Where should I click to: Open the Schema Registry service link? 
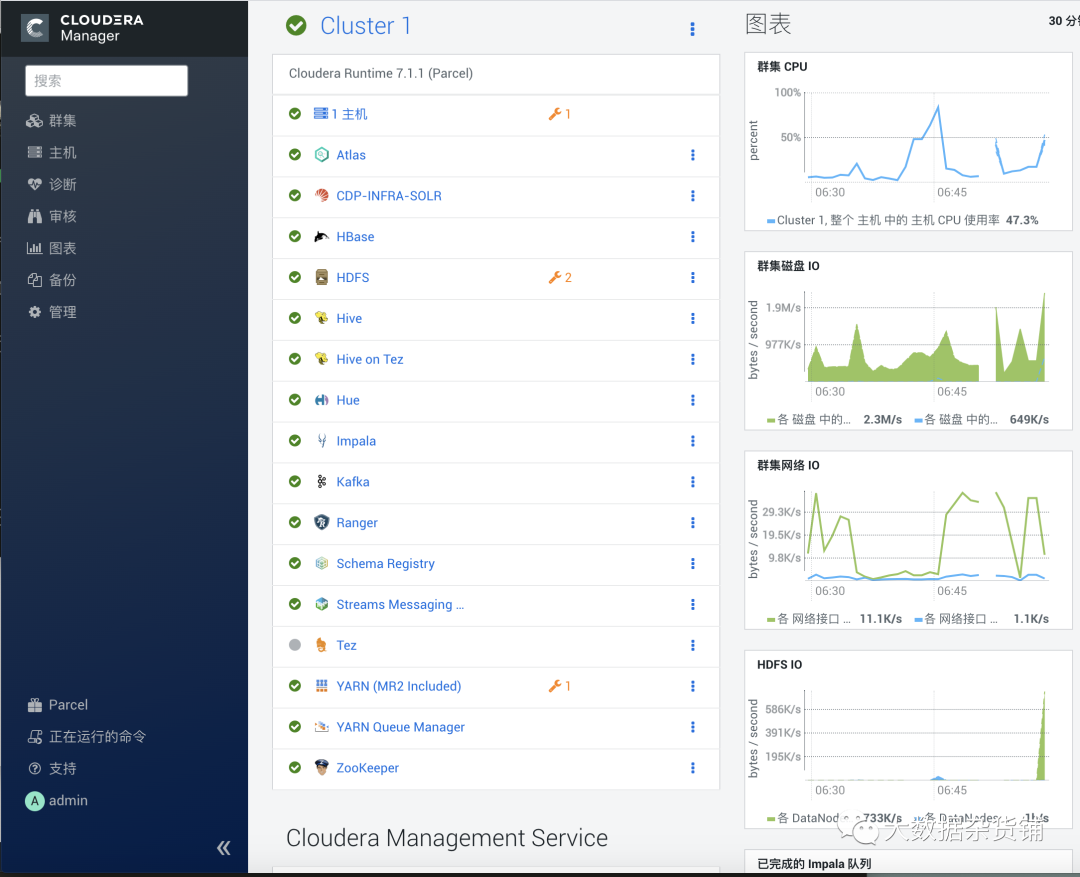pyautogui.click(x=386, y=564)
